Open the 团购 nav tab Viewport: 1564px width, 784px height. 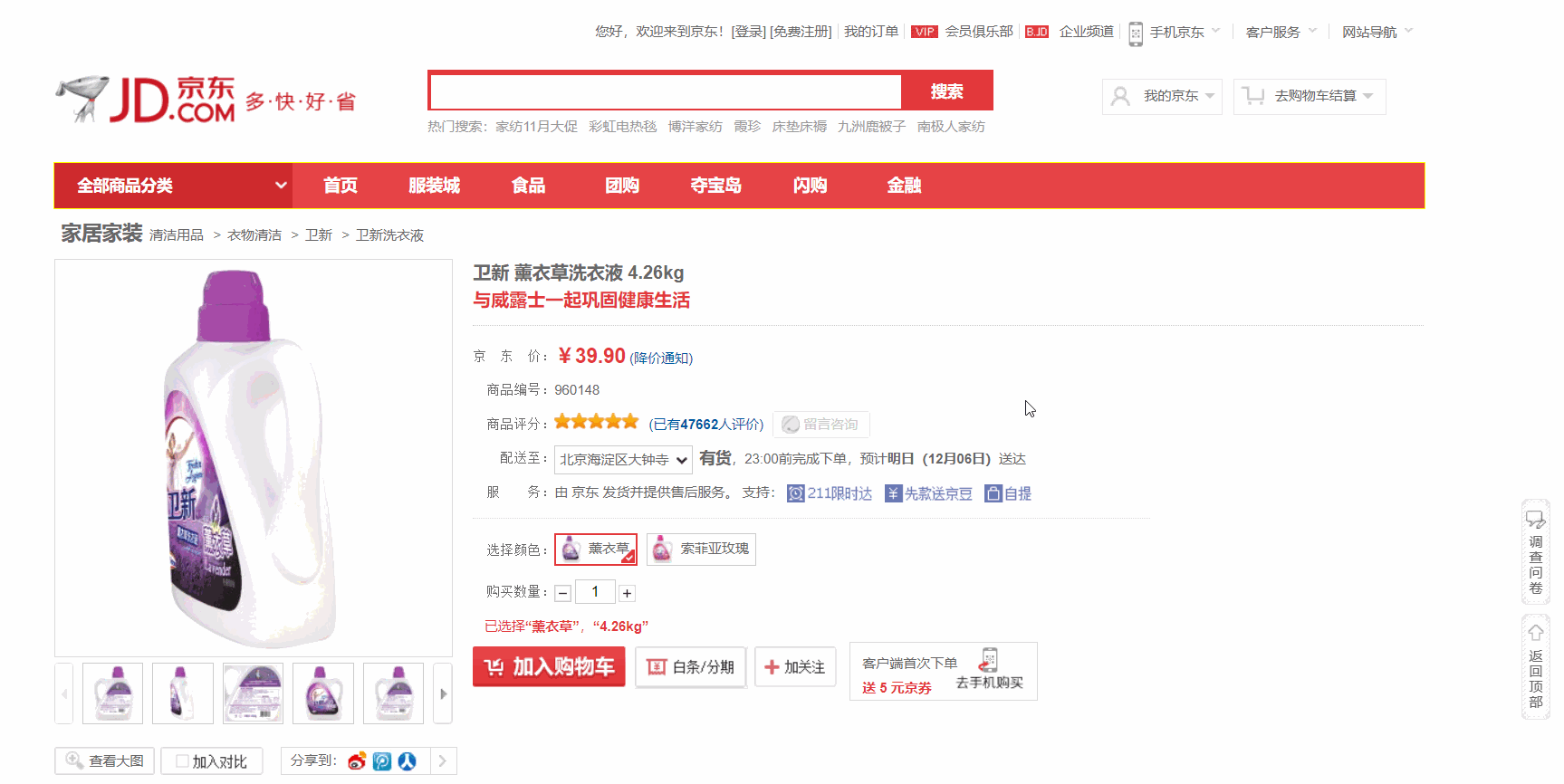point(622,186)
